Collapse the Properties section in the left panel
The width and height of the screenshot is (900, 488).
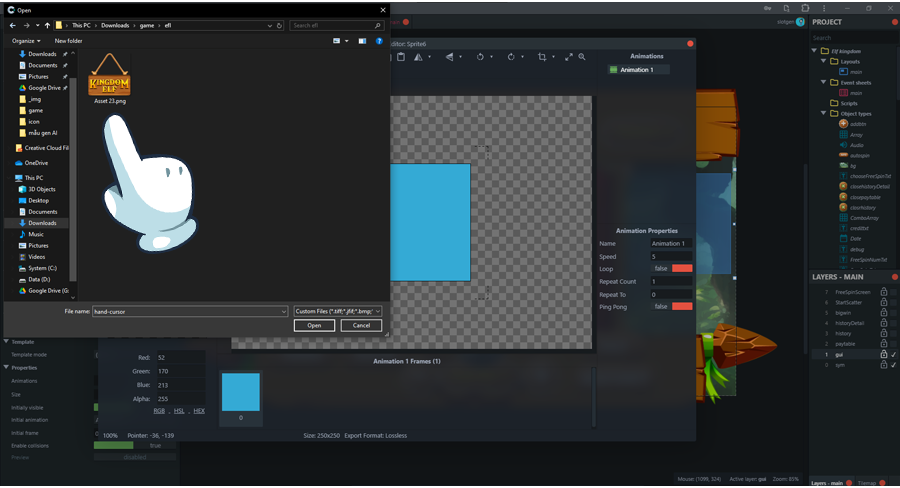tap(6, 367)
